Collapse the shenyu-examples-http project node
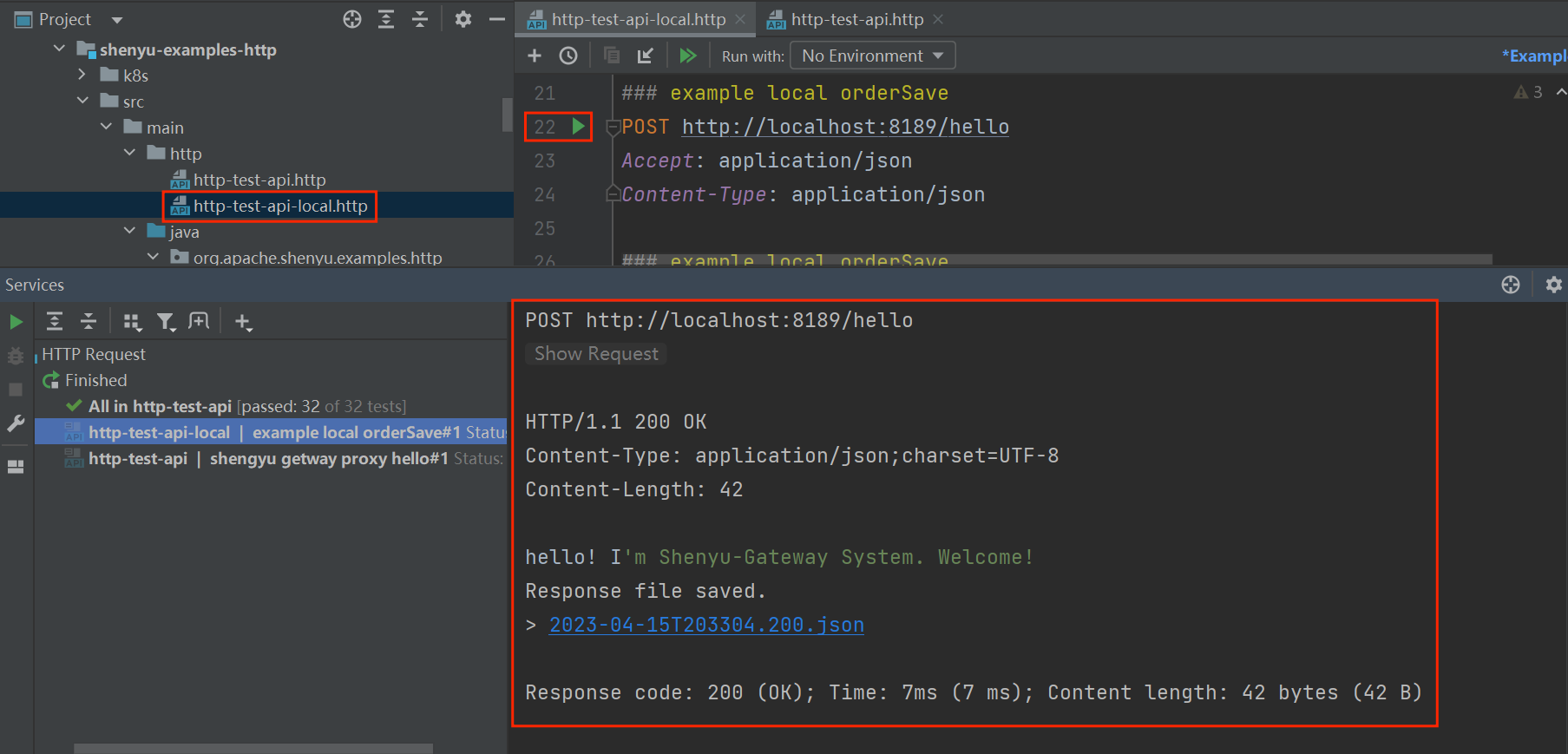1568x754 pixels. (59, 49)
